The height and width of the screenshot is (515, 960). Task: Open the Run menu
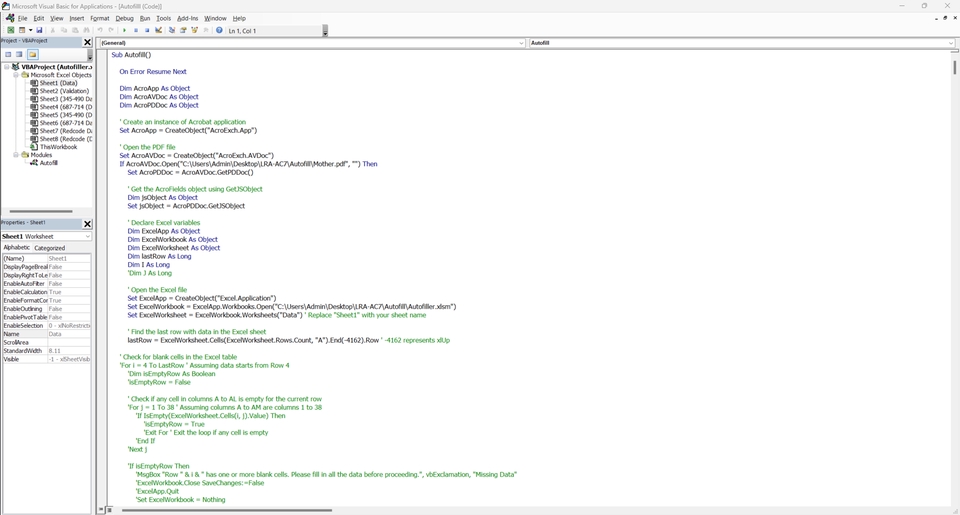(145, 18)
